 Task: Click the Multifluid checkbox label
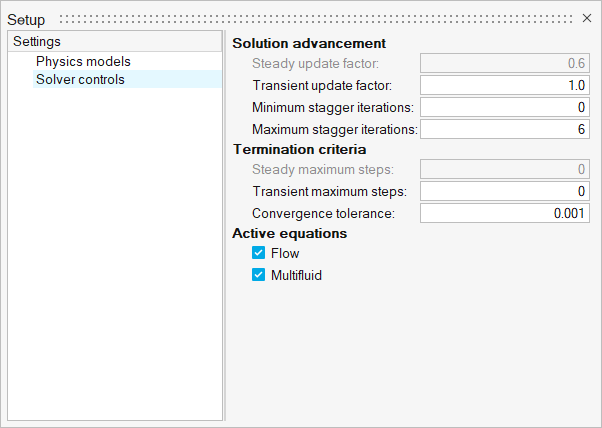296,274
